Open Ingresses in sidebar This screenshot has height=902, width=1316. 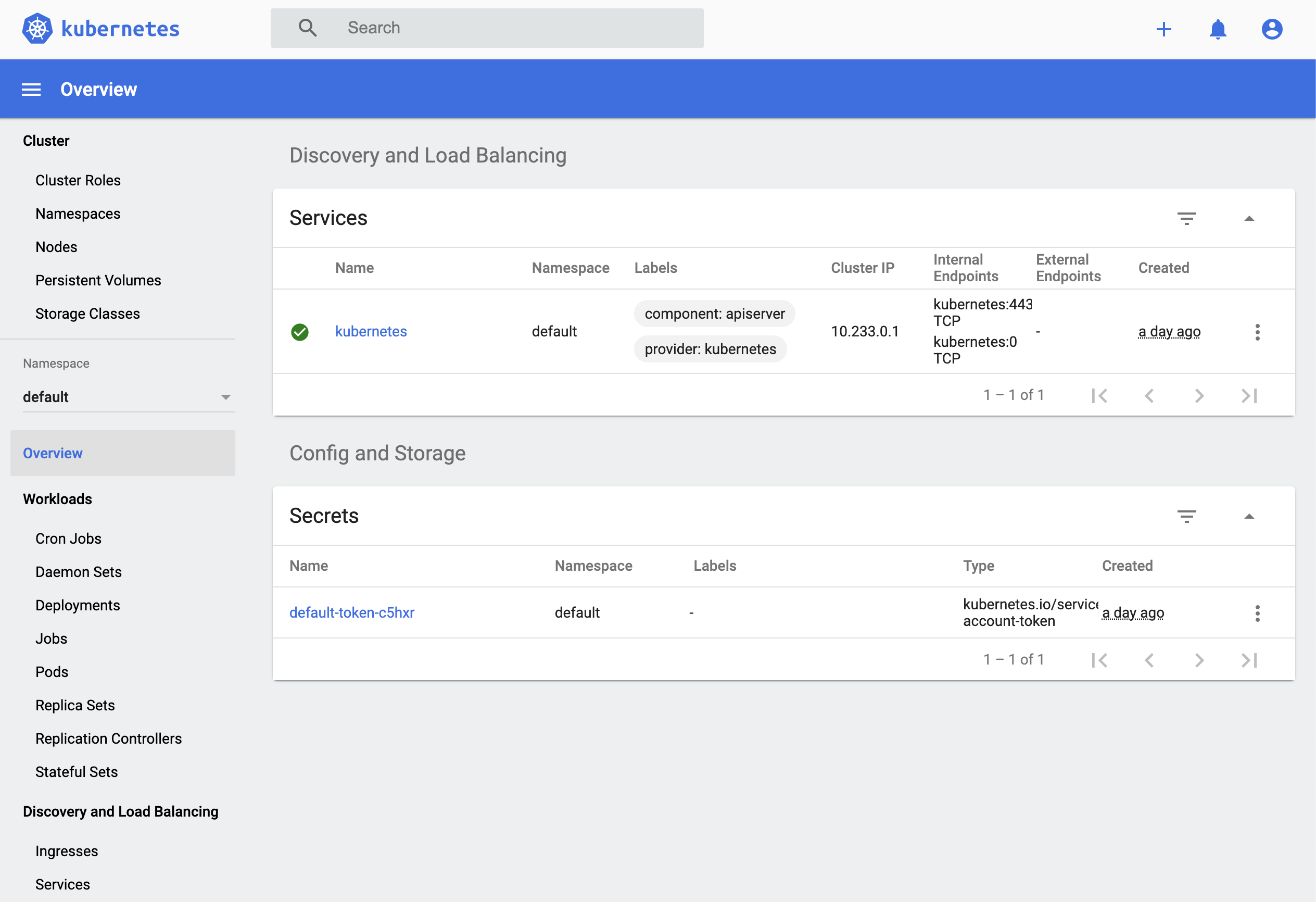point(67,851)
